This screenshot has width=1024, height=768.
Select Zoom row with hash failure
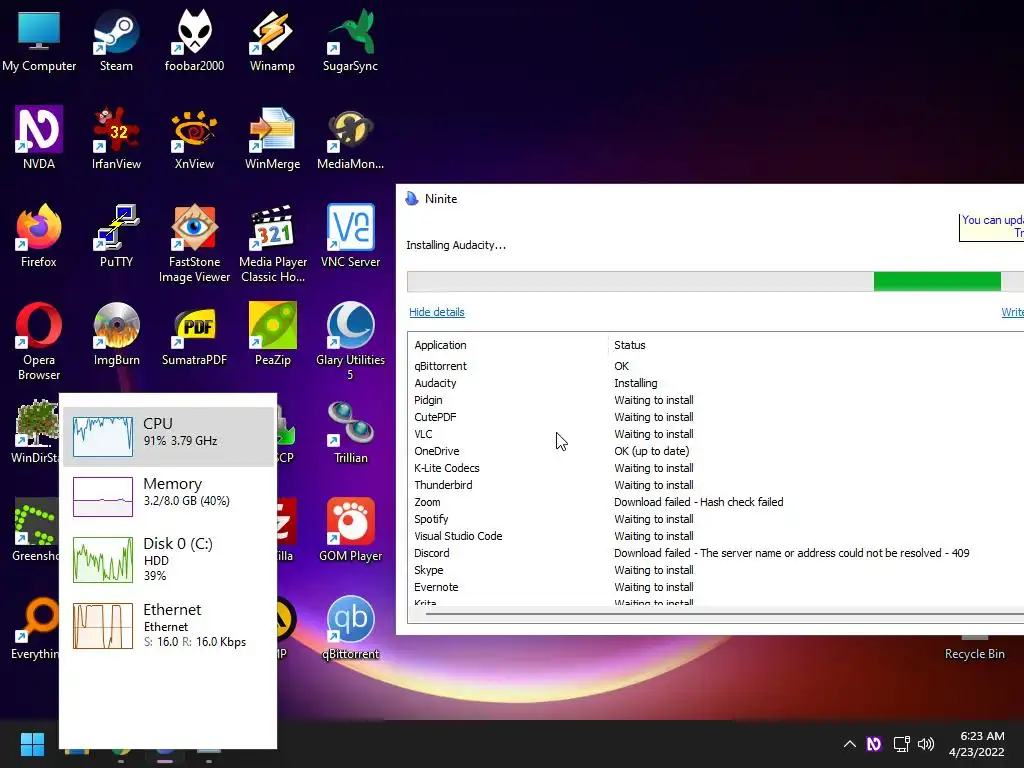716,502
